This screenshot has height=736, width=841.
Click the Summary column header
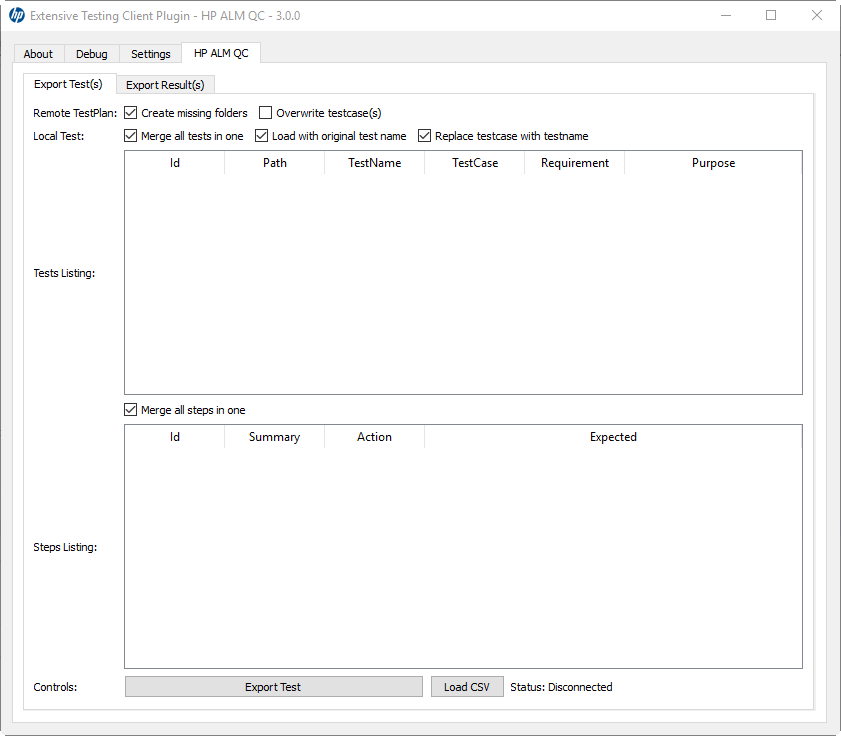tap(275, 437)
